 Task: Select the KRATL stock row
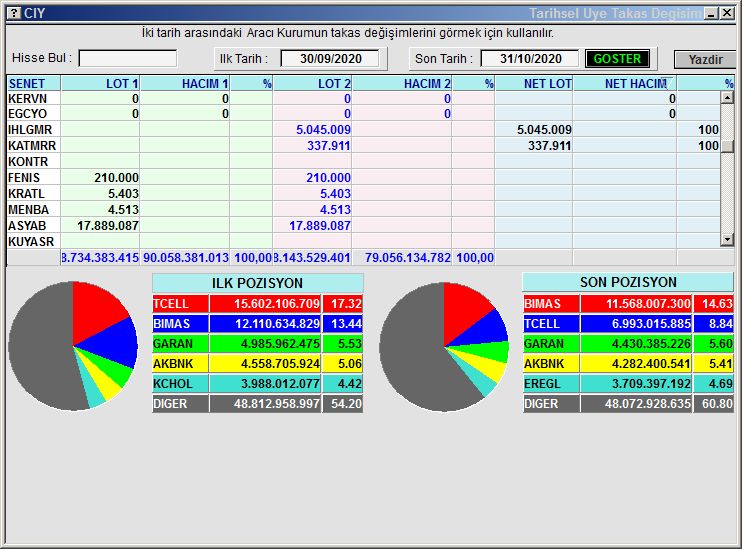pyautogui.click(x=363, y=194)
